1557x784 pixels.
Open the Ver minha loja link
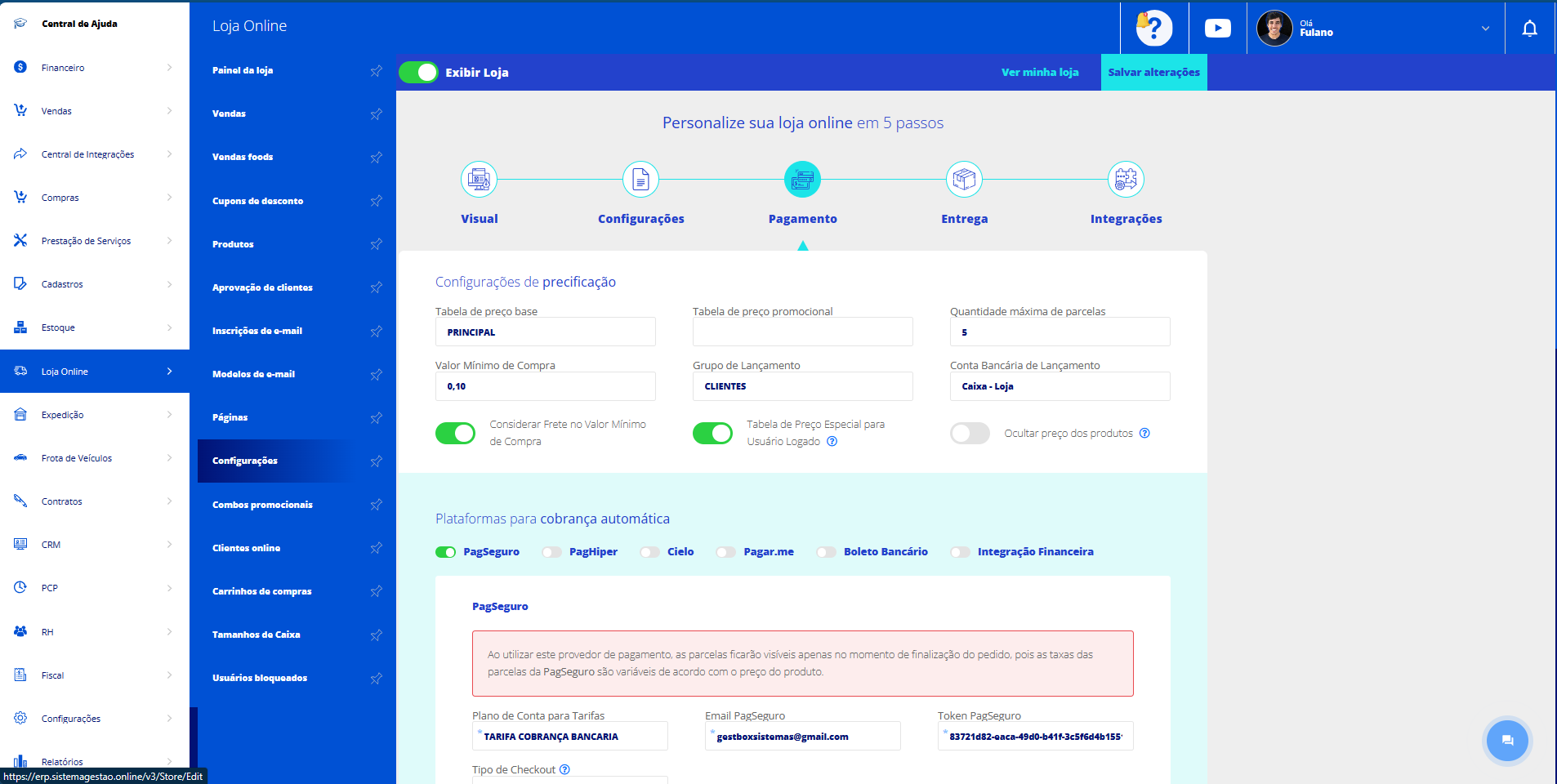pos(1040,73)
